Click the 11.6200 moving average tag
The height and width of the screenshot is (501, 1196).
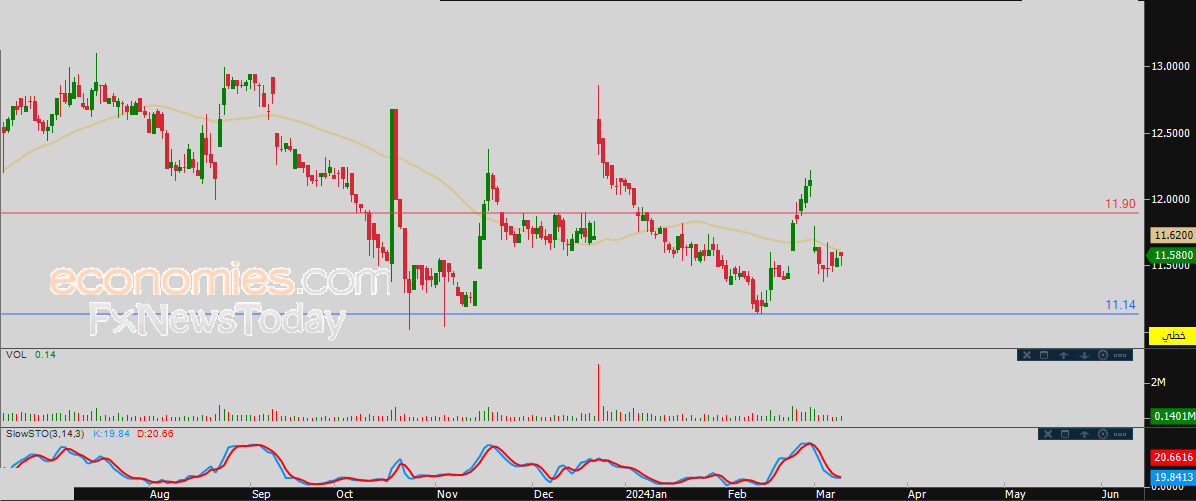click(1175, 236)
